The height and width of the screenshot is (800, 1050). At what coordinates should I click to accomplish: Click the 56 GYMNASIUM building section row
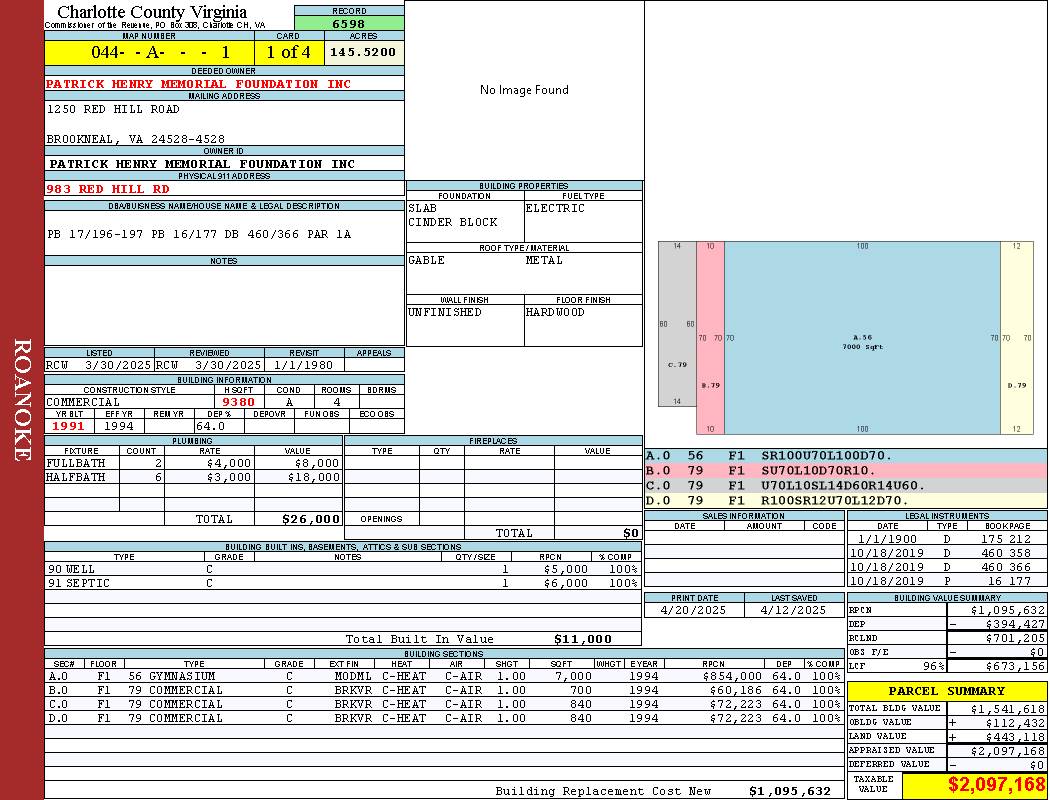[x=444, y=676]
